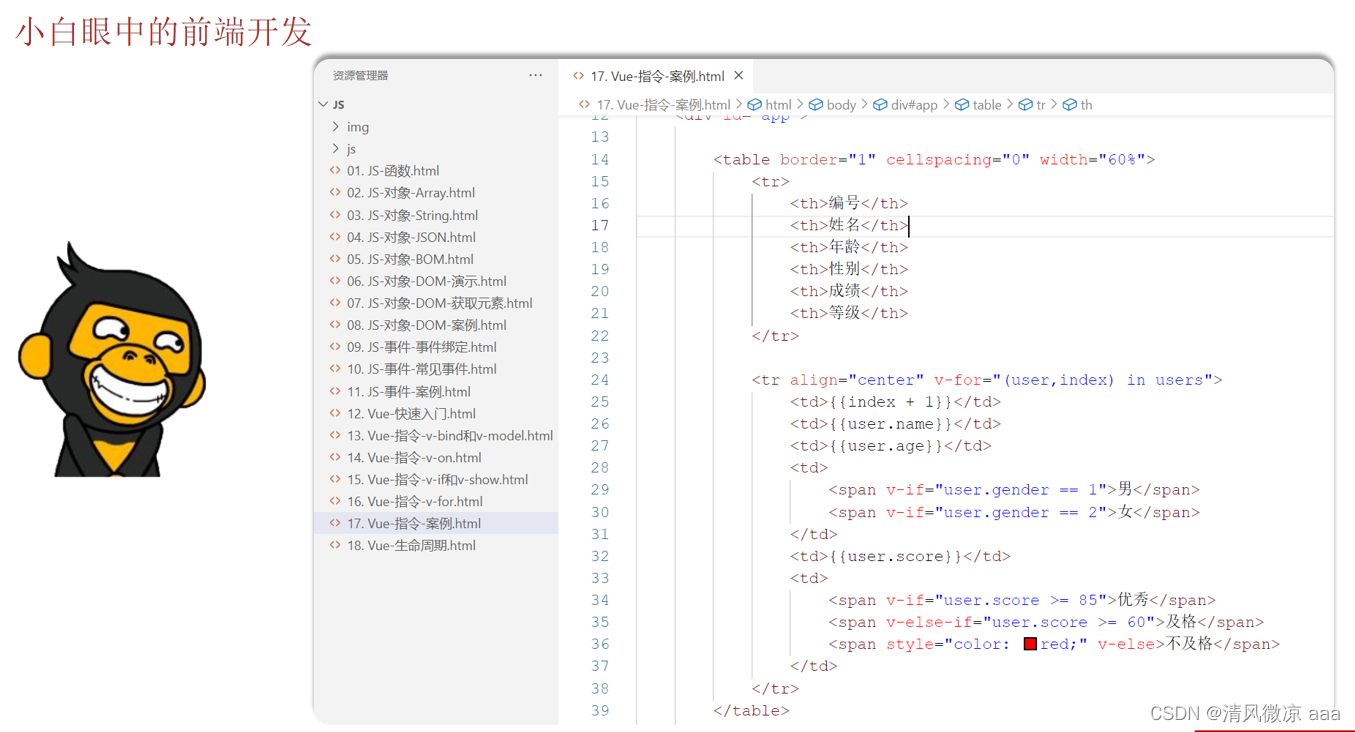Screen dimensions: 1355x732
Task: Place cursor in <th>编号</th> line
Action: click(x=849, y=204)
